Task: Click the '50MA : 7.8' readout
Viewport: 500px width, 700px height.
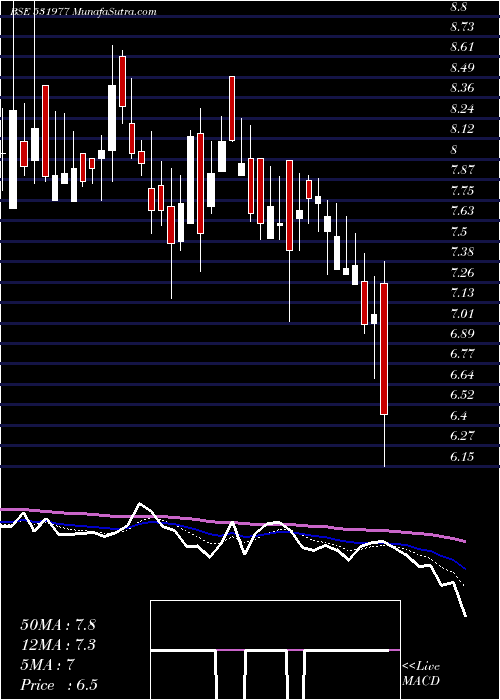Action: click(58, 625)
